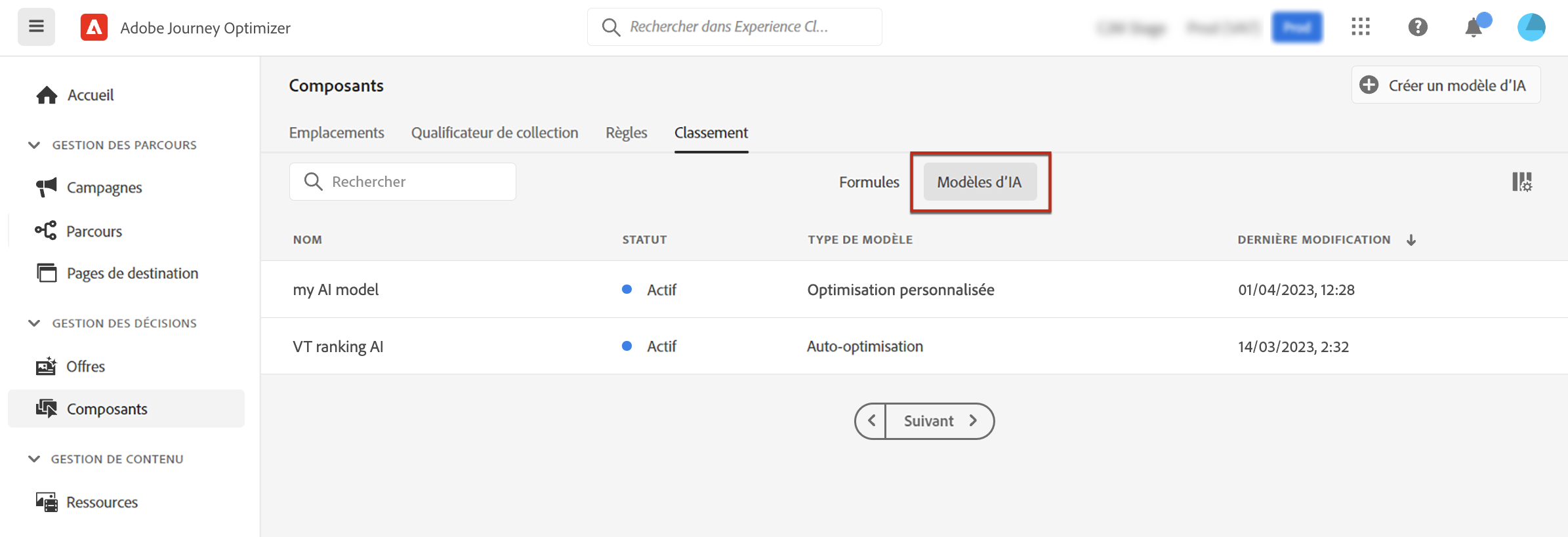The image size is (1568, 537).
Task: Sort by Dernière modification arrow
Action: coord(1411,240)
